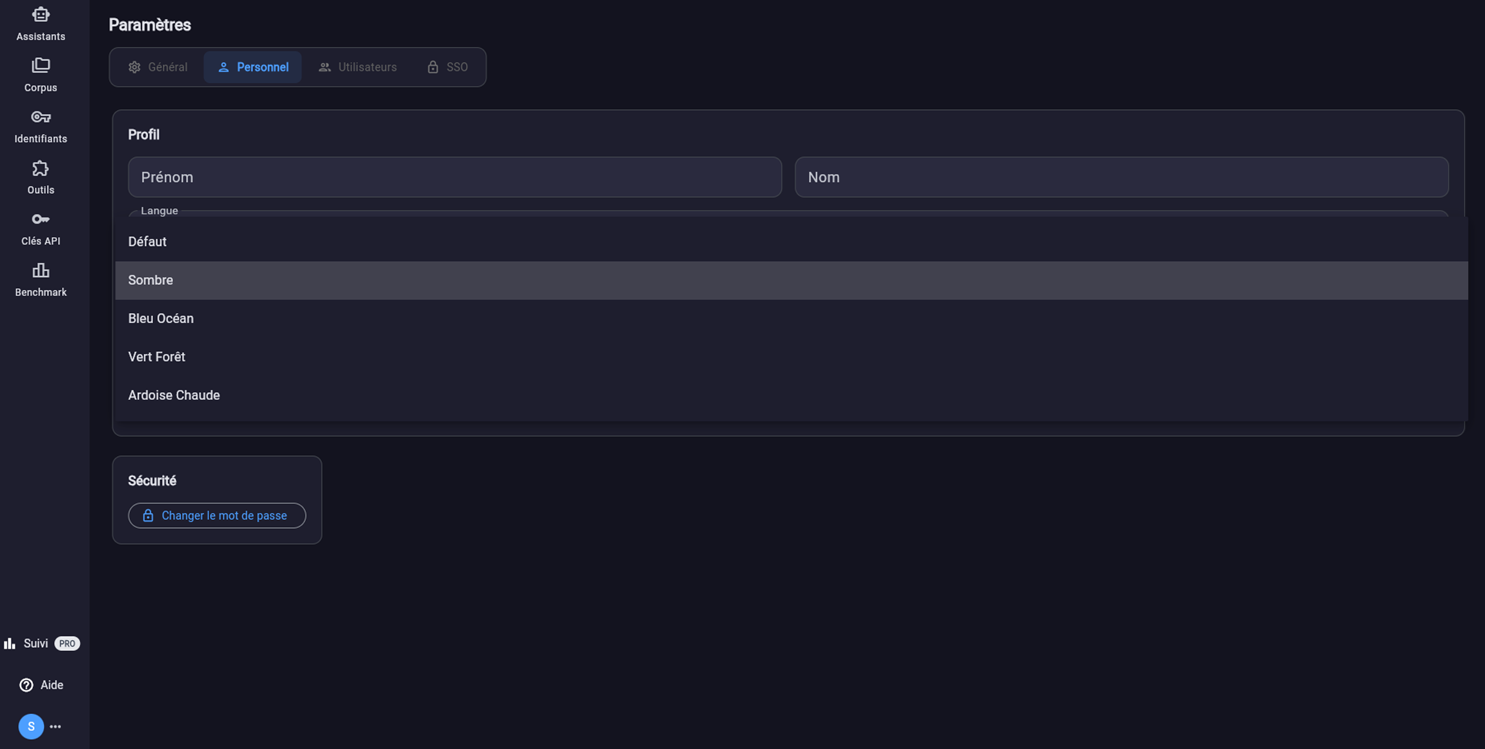Viewport: 1485px width, 749px height.
Task: Open the Outils puzzle-piece icon
Action: point(41,168)
